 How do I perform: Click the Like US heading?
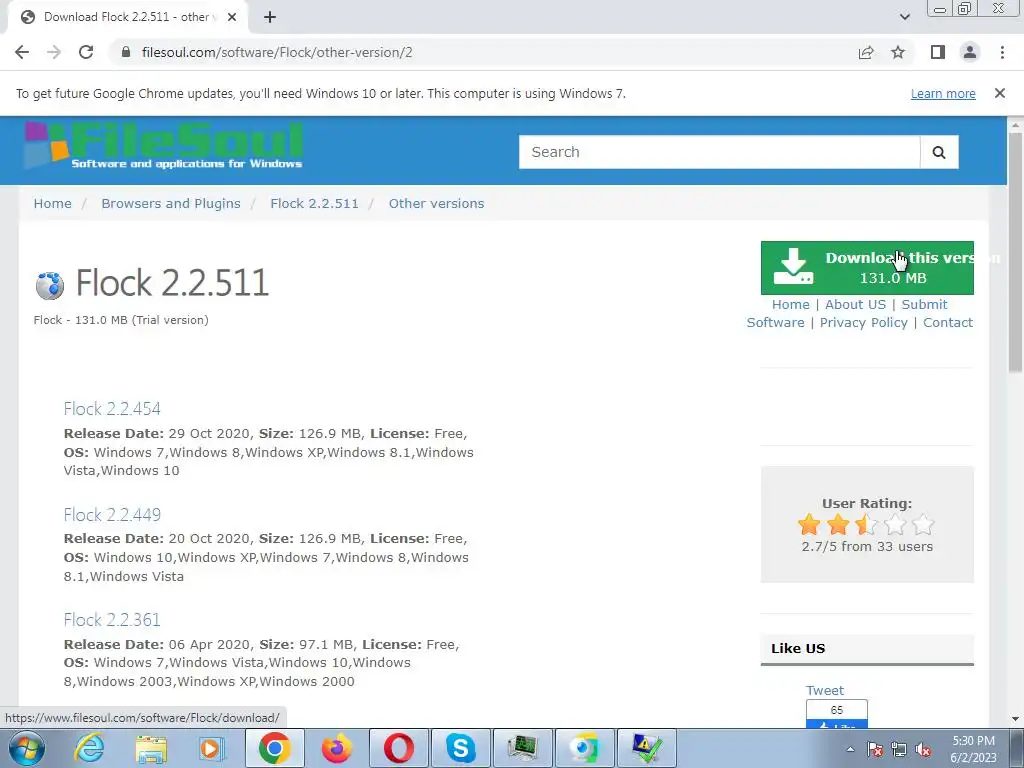point(798,648)
